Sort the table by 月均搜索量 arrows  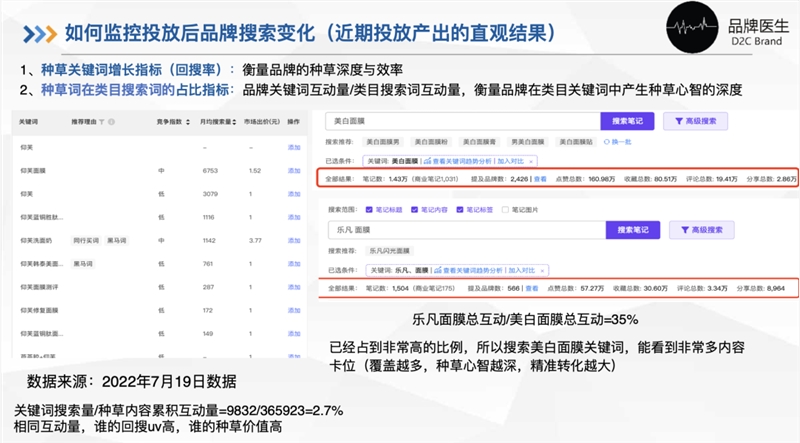234,122
